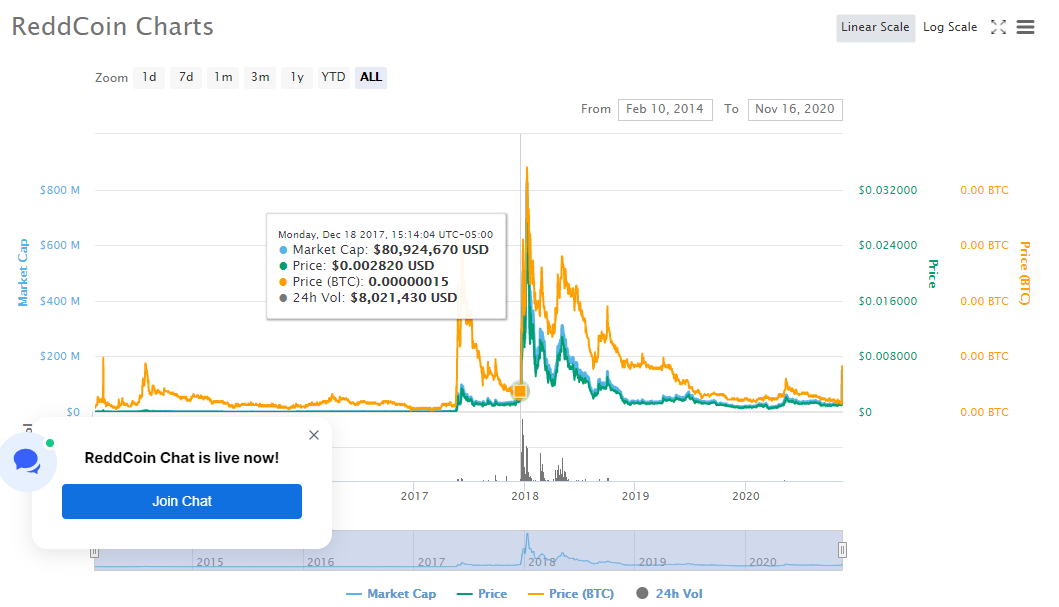1059x607 pixels.
Task: Edit the From date field
Action: tap(665, 109)
